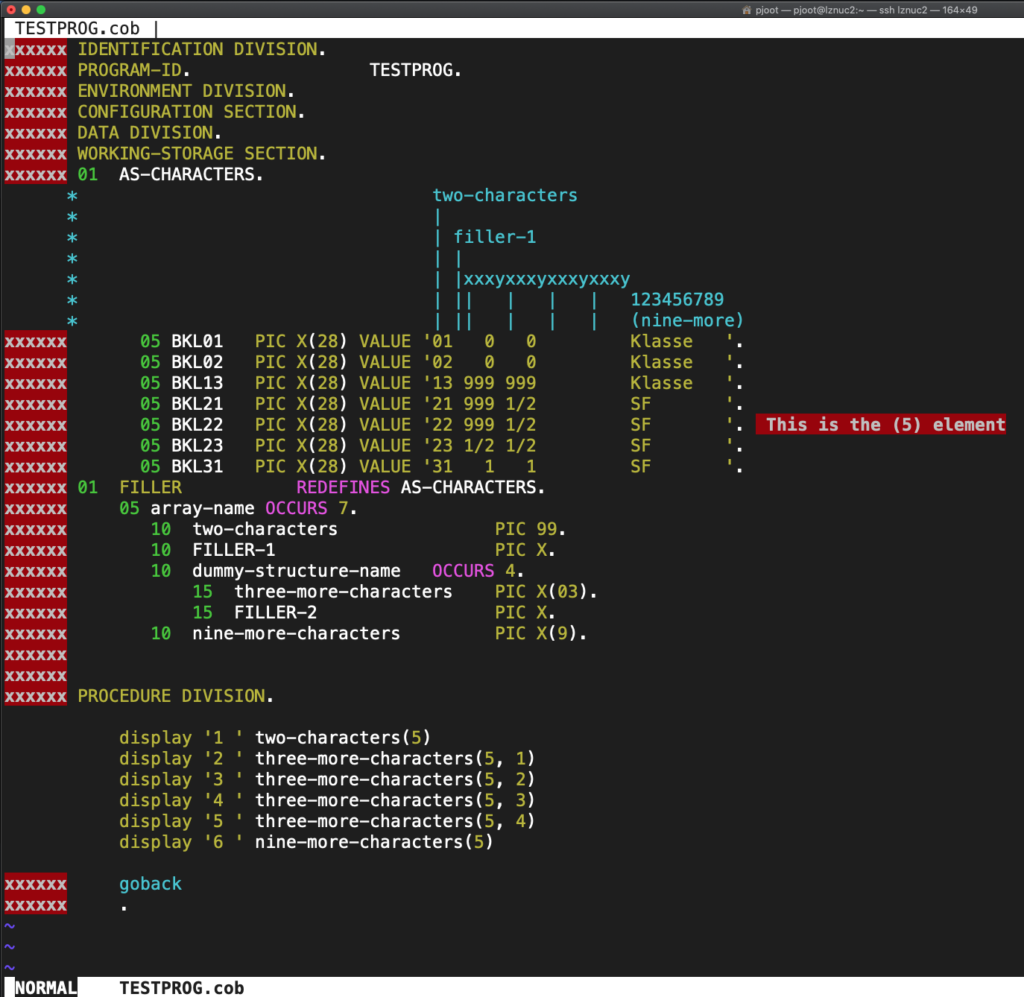Click the BKL22 field name

(x=197, y=425)
